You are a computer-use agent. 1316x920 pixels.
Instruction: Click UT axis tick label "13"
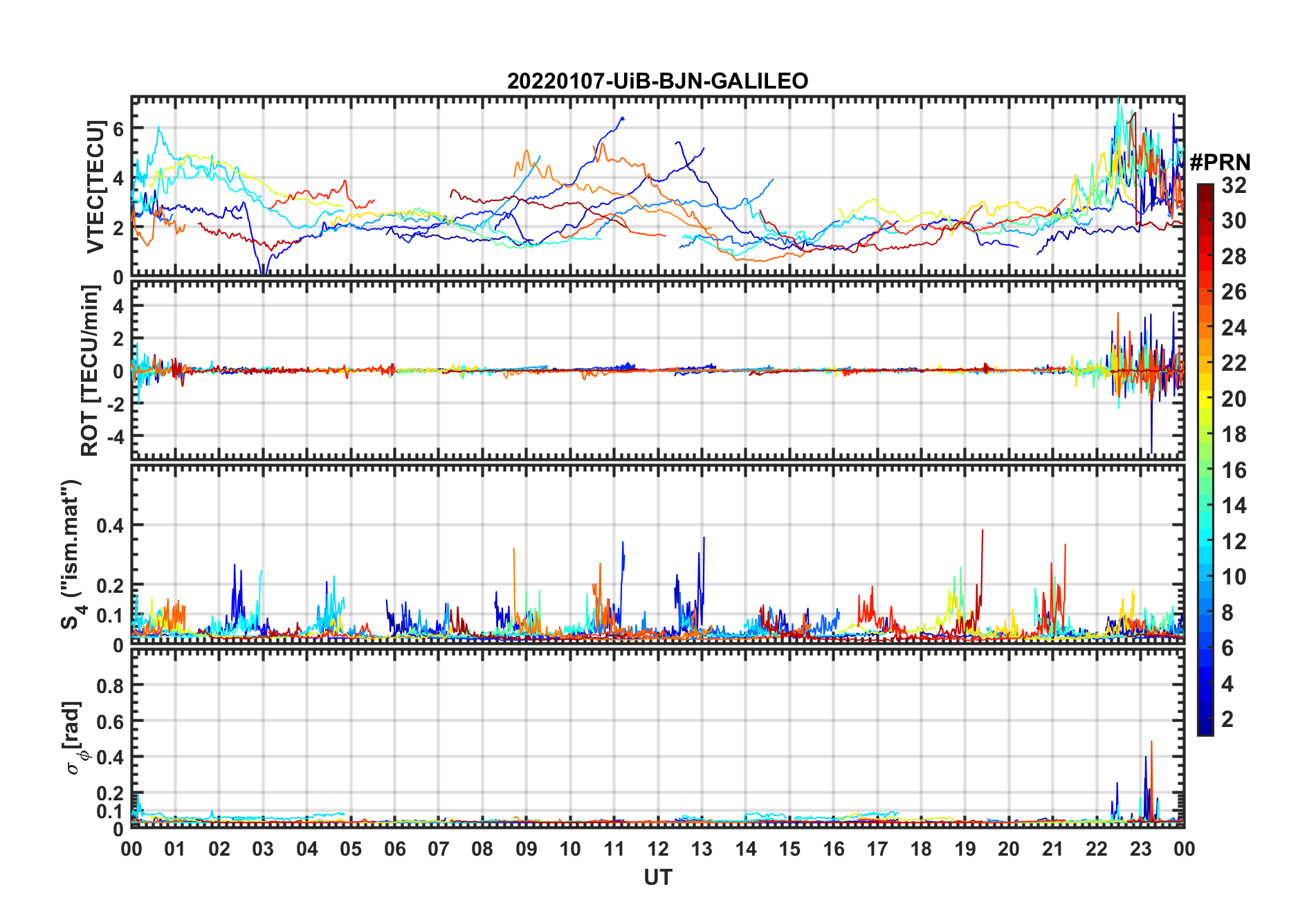pos(702,849)
